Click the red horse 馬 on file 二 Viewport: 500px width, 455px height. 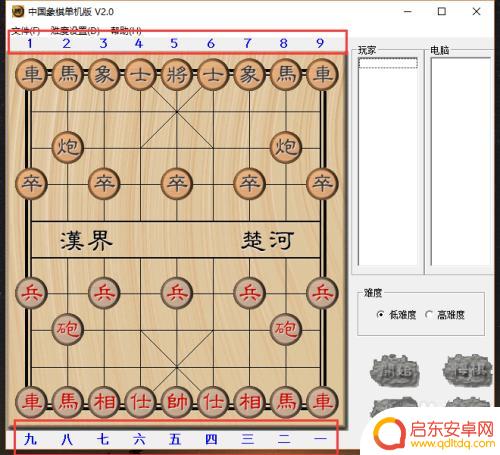point(286,402)
